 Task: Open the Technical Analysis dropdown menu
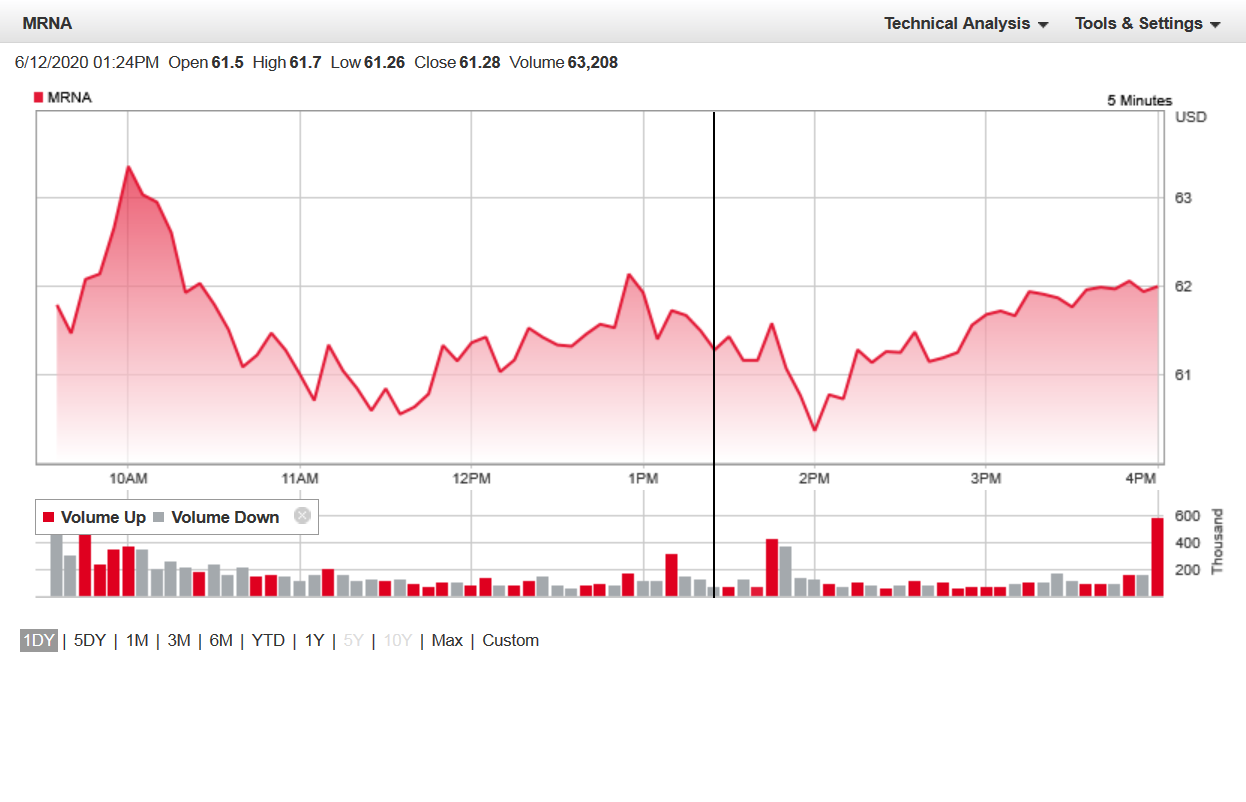point(965,23)
